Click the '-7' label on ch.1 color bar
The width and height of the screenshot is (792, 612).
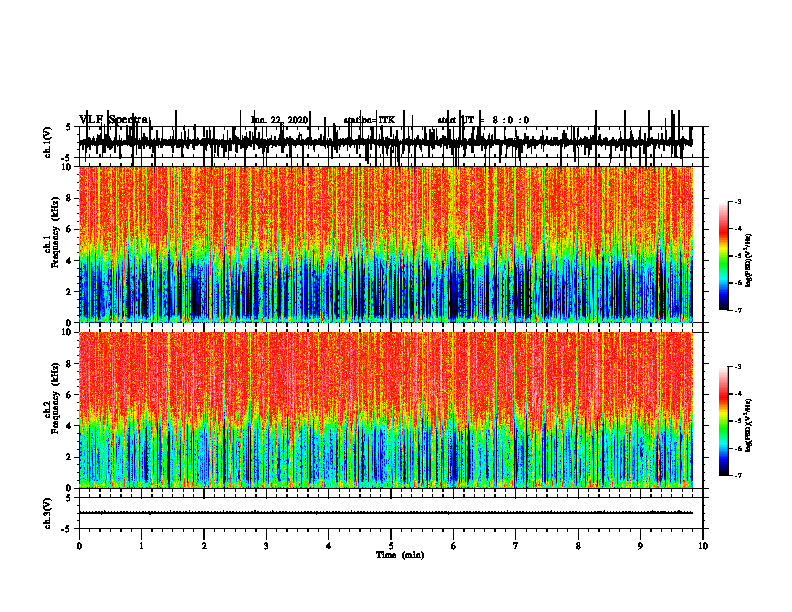point(738,310)
